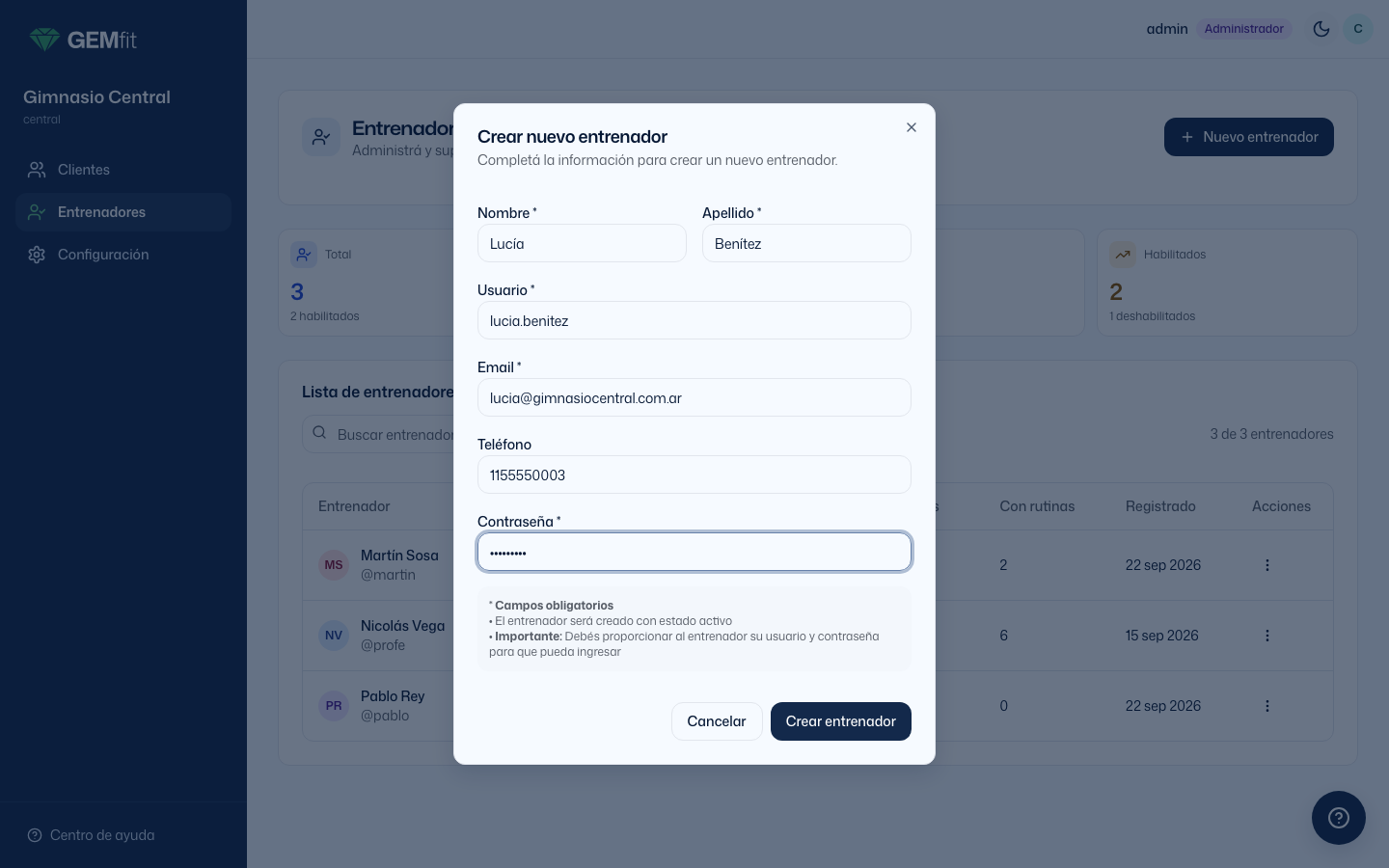Open the user avatar C menu
The height and width of the screenshot is (868, 1389).
[1358, 29]
